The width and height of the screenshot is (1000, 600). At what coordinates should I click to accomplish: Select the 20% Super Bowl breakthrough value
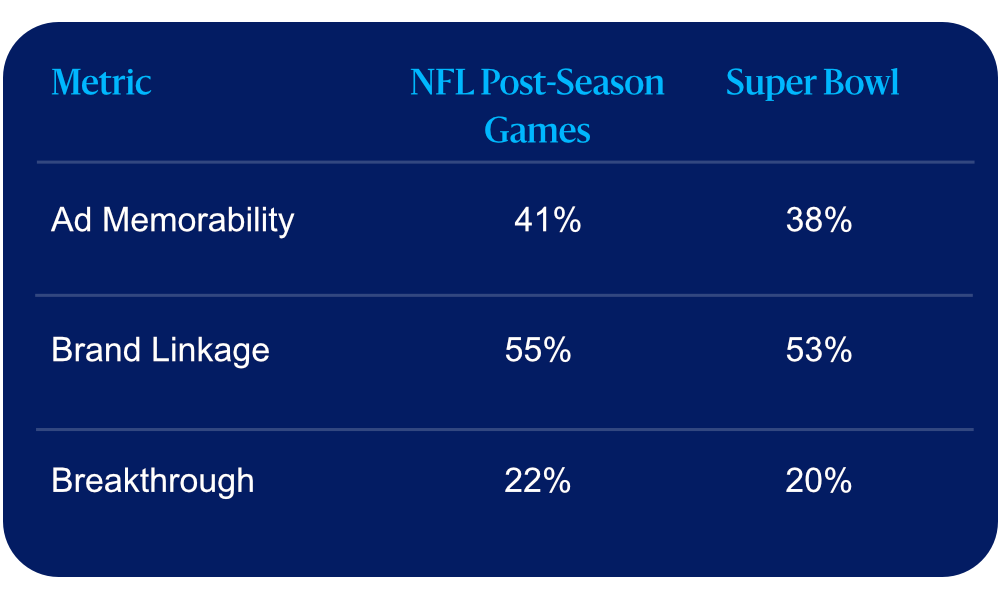point(819,480)
